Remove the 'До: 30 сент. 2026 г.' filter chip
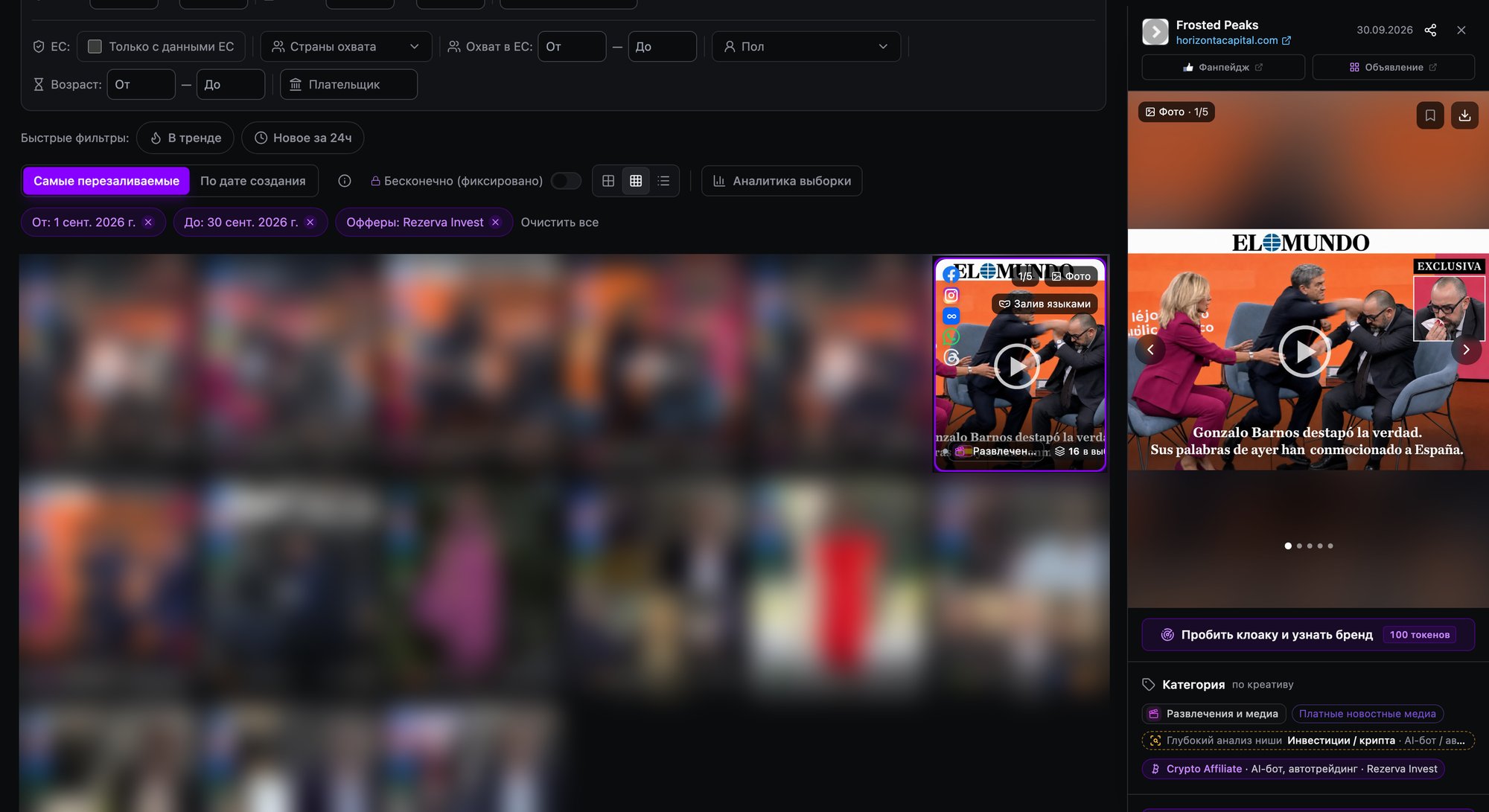 click(310, 223)
